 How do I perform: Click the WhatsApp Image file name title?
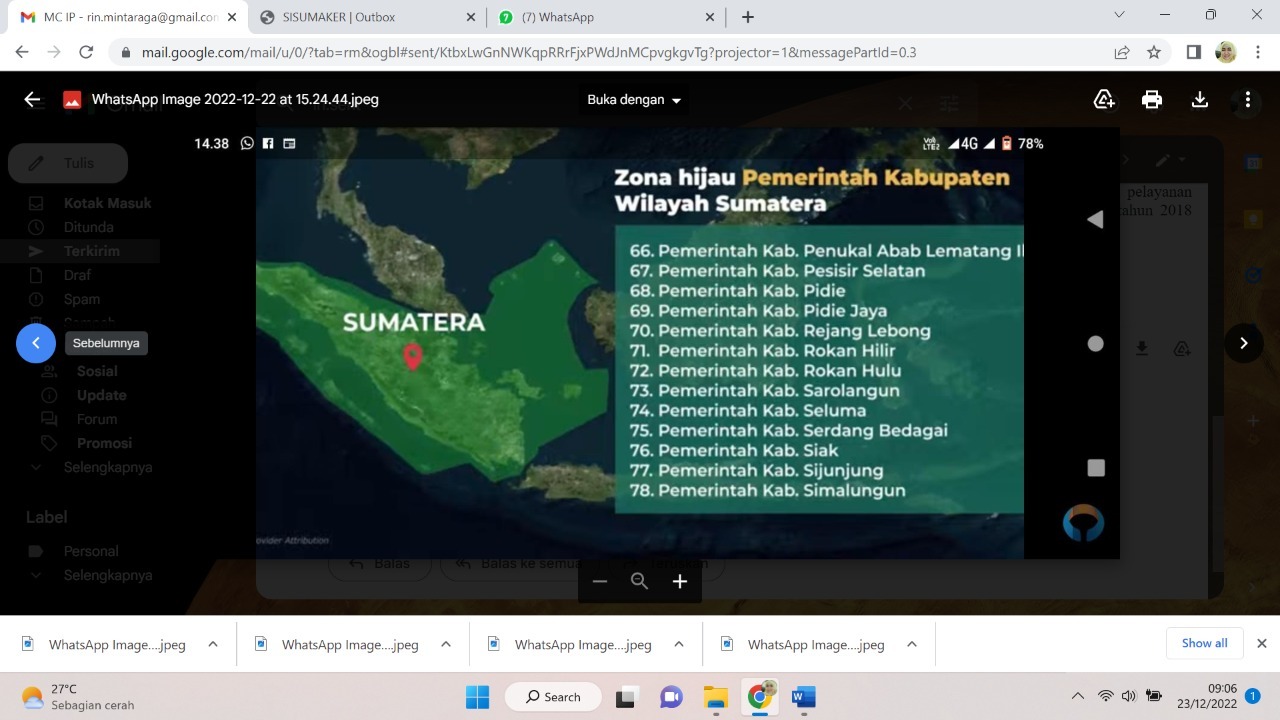pyautogui.click(x=235, y=99)
